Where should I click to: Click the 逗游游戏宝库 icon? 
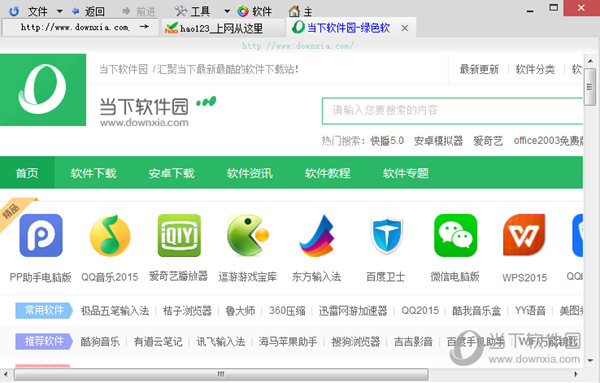[x=248, y=235]
